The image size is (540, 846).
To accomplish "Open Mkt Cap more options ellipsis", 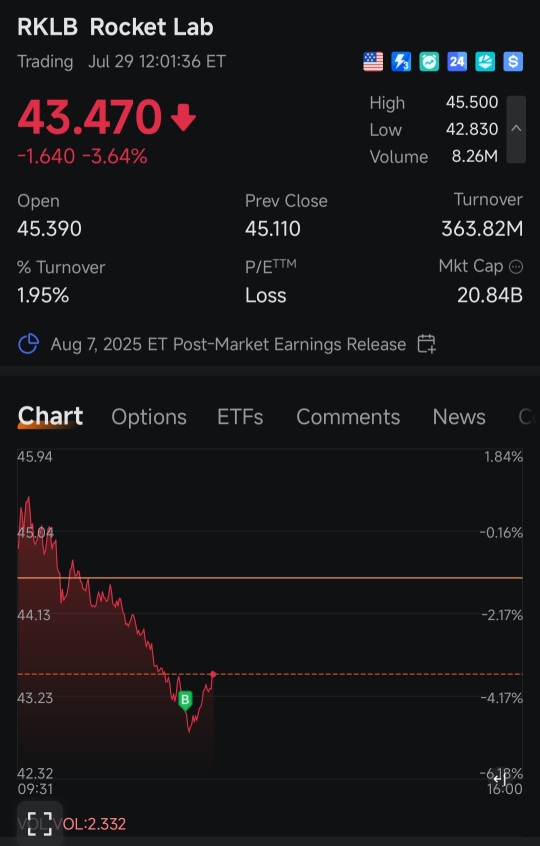I will [x=516, y=267].
